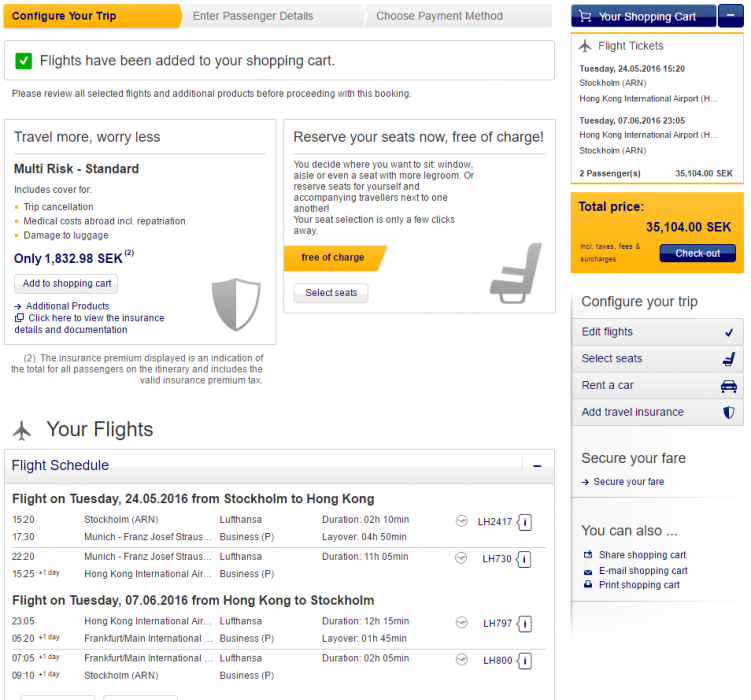Screen dimensions: 751x700
Task: Click the info icon for flight LH2417
Action: coord(525,522)
